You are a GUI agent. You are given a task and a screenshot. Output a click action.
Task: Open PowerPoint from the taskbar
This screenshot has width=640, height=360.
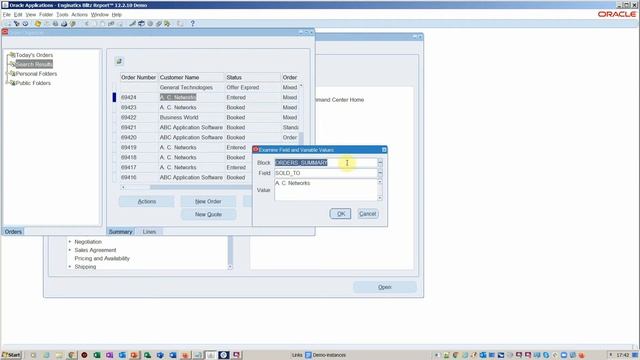coord(134,355)
